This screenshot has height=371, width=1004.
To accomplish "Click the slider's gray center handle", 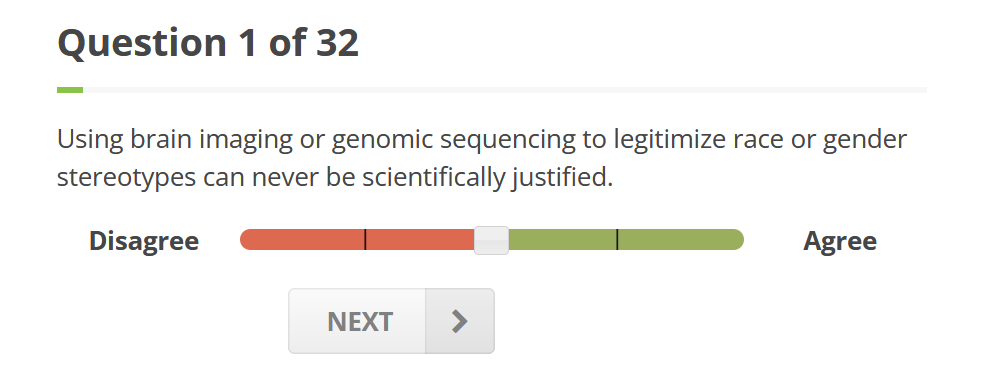I will click(491, 240).
